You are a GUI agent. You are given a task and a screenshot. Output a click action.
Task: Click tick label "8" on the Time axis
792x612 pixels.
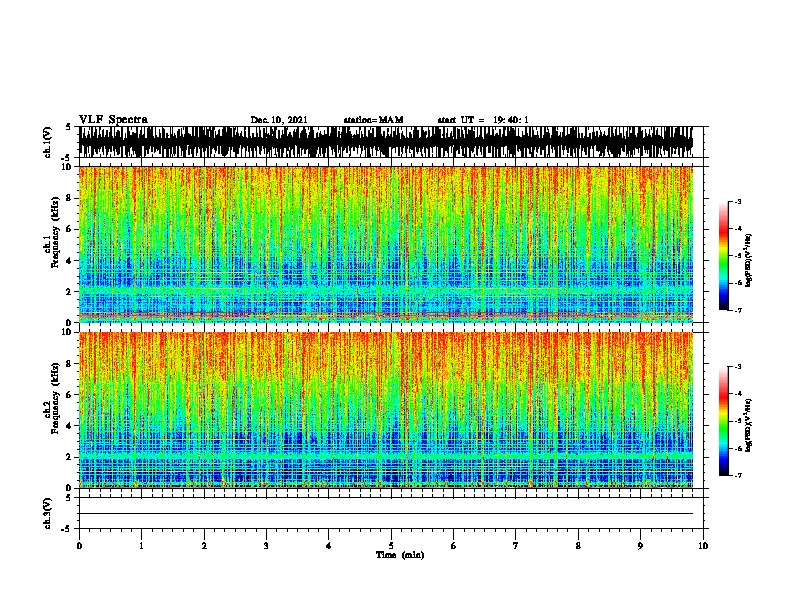click(x=578, y=546)
